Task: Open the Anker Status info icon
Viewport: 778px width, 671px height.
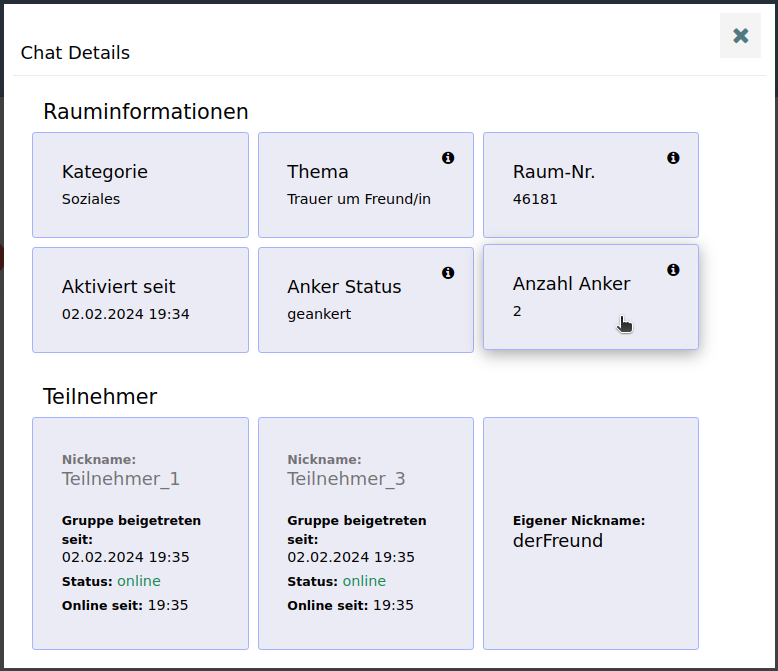Action: coord(448,273)
